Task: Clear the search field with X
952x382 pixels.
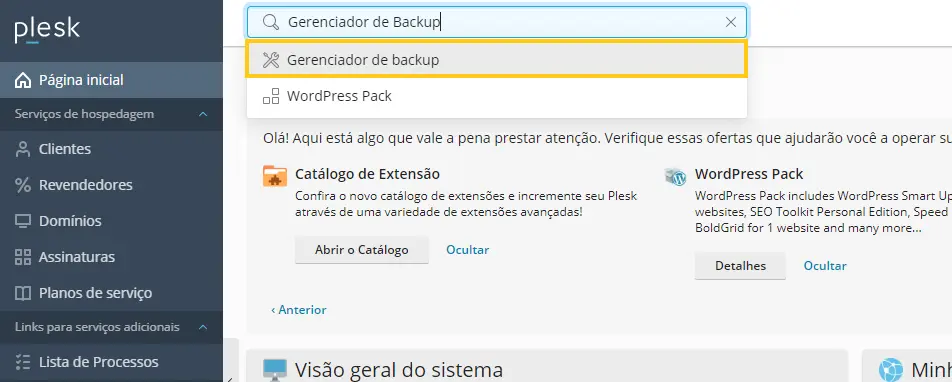Action: click(x=731, y=22)
